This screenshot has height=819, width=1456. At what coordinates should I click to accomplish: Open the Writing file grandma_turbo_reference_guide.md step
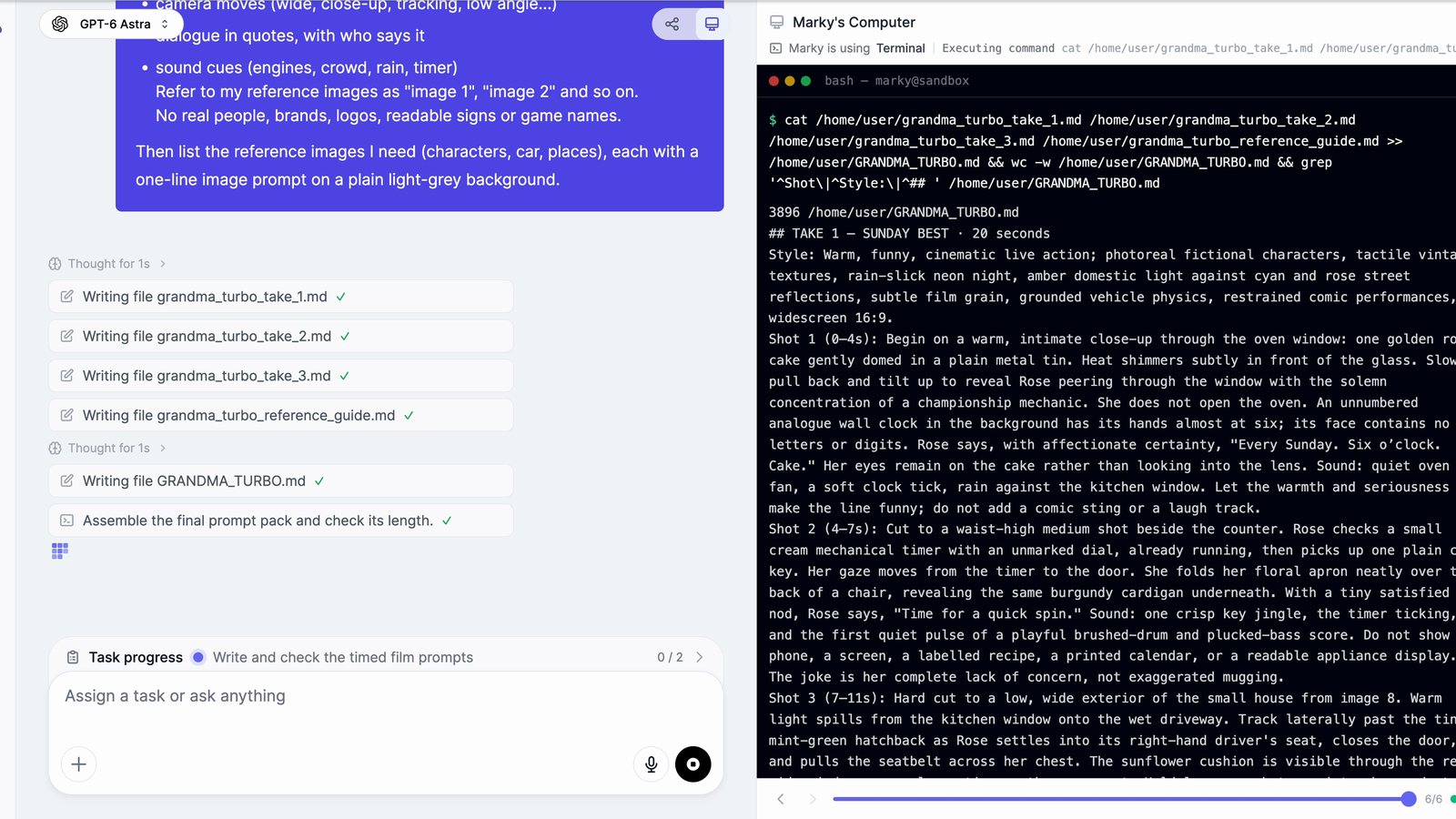coord(280,415)
